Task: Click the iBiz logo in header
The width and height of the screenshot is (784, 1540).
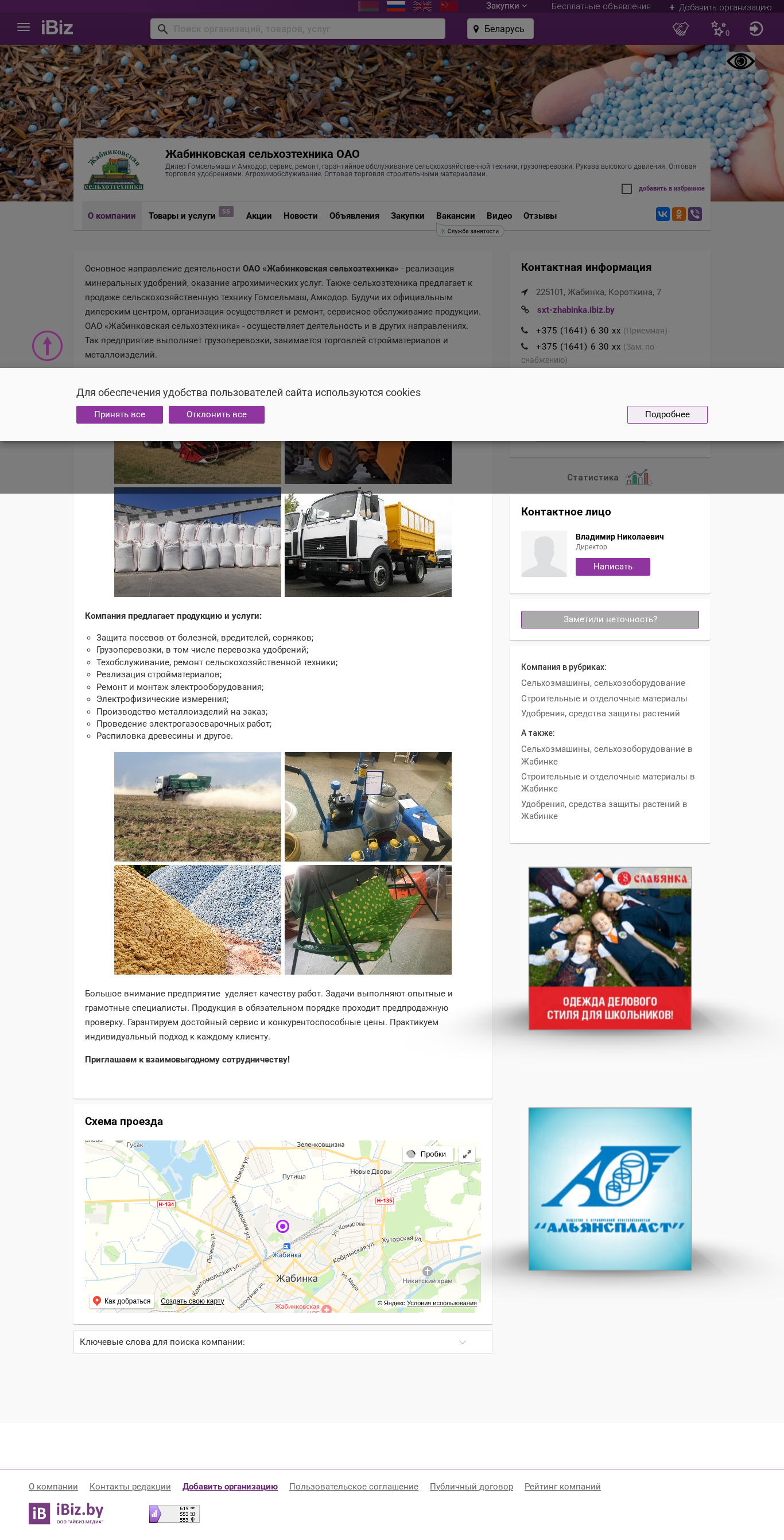Action: (x=57, y=28)
